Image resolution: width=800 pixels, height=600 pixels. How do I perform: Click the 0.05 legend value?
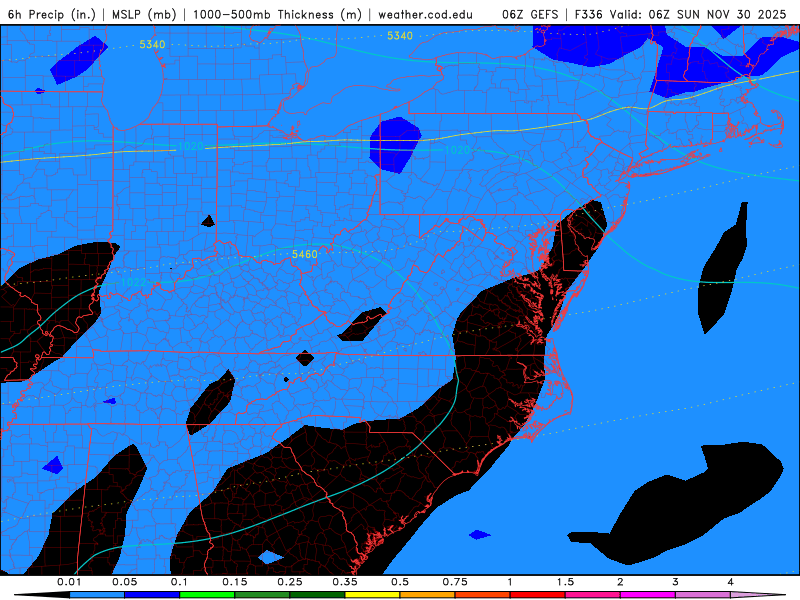(124, 582)
